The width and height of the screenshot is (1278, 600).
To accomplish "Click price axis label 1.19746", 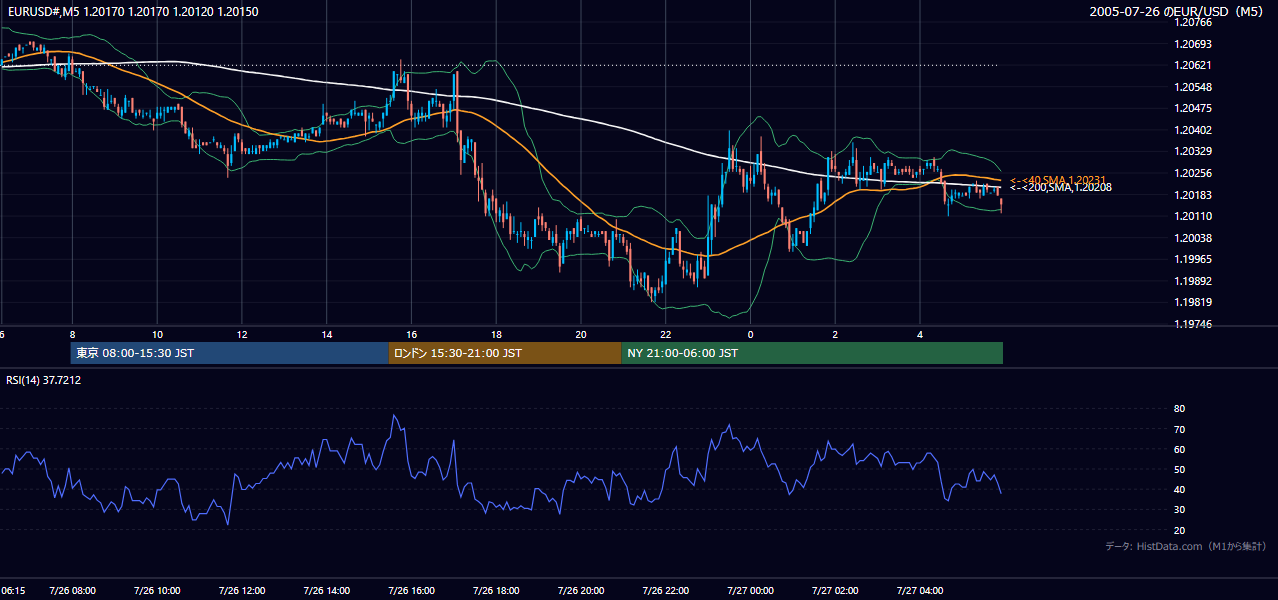I will [x=1193, y=325].
